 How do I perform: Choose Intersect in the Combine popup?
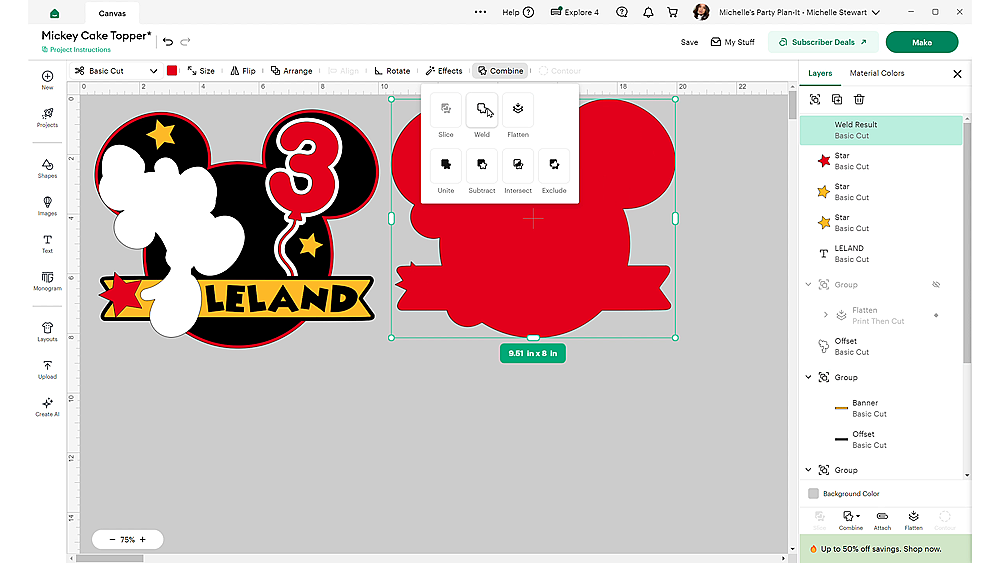tap(518, 172)
